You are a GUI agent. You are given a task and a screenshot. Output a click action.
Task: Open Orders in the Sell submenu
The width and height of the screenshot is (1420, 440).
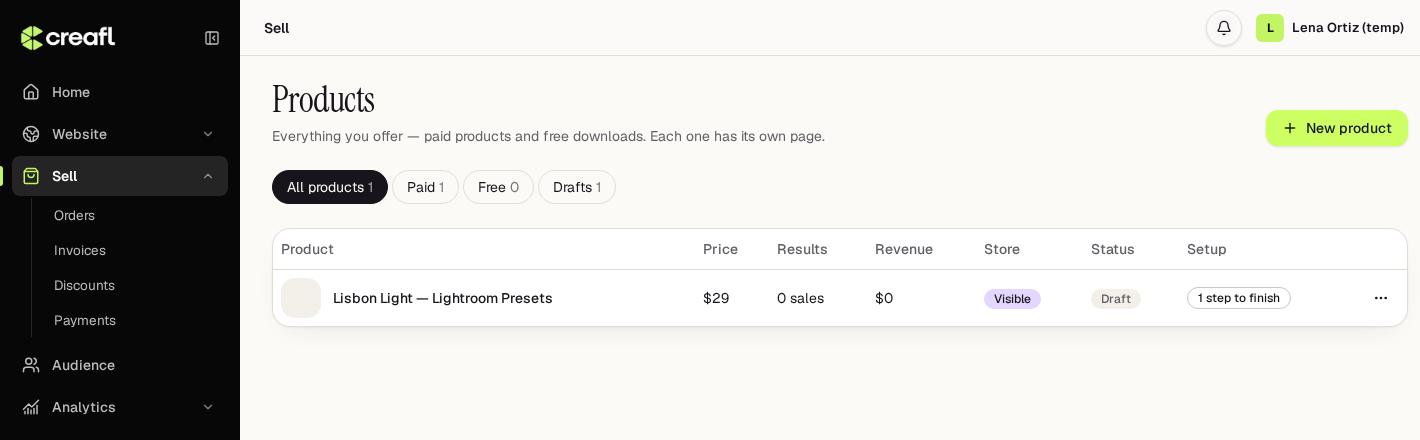(74, 215)
